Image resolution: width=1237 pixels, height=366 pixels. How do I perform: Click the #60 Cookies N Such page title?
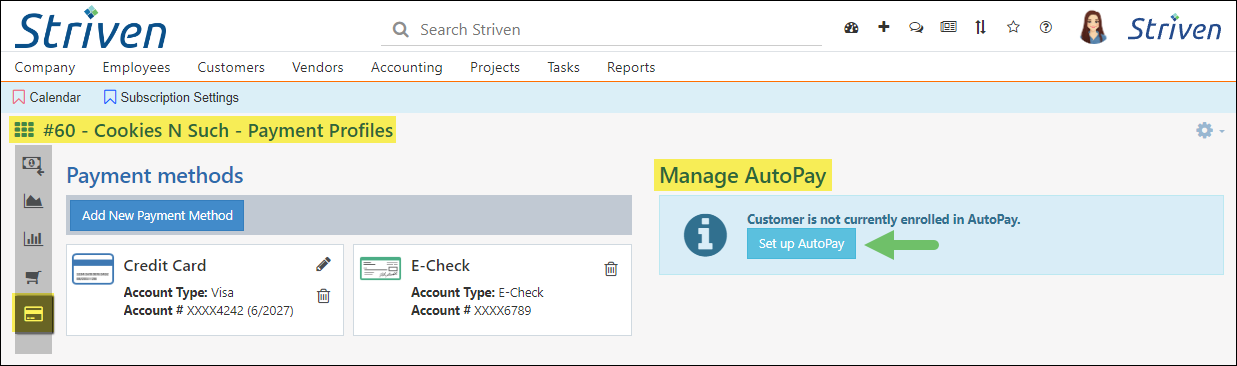(219, 130)
